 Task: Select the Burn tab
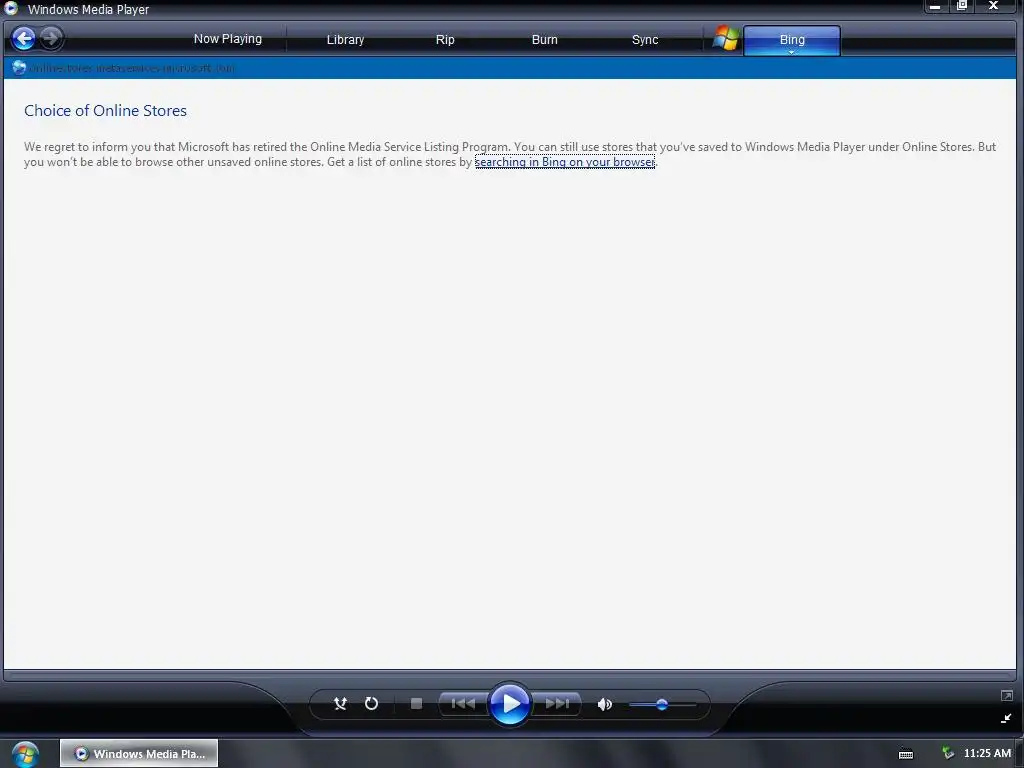544,40
